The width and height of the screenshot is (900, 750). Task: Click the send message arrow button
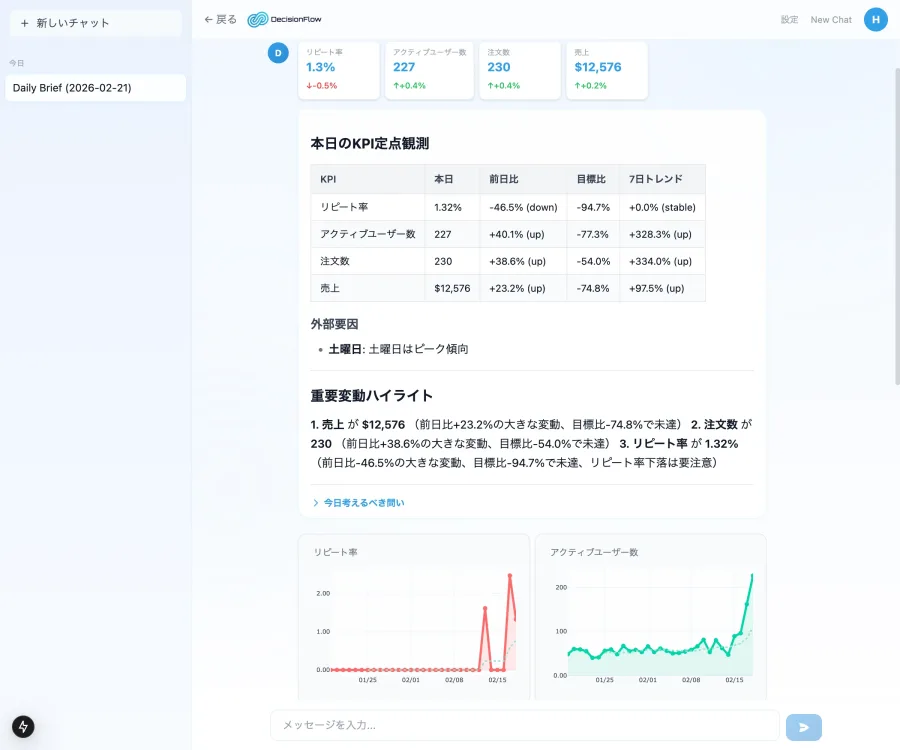[803, 727]
